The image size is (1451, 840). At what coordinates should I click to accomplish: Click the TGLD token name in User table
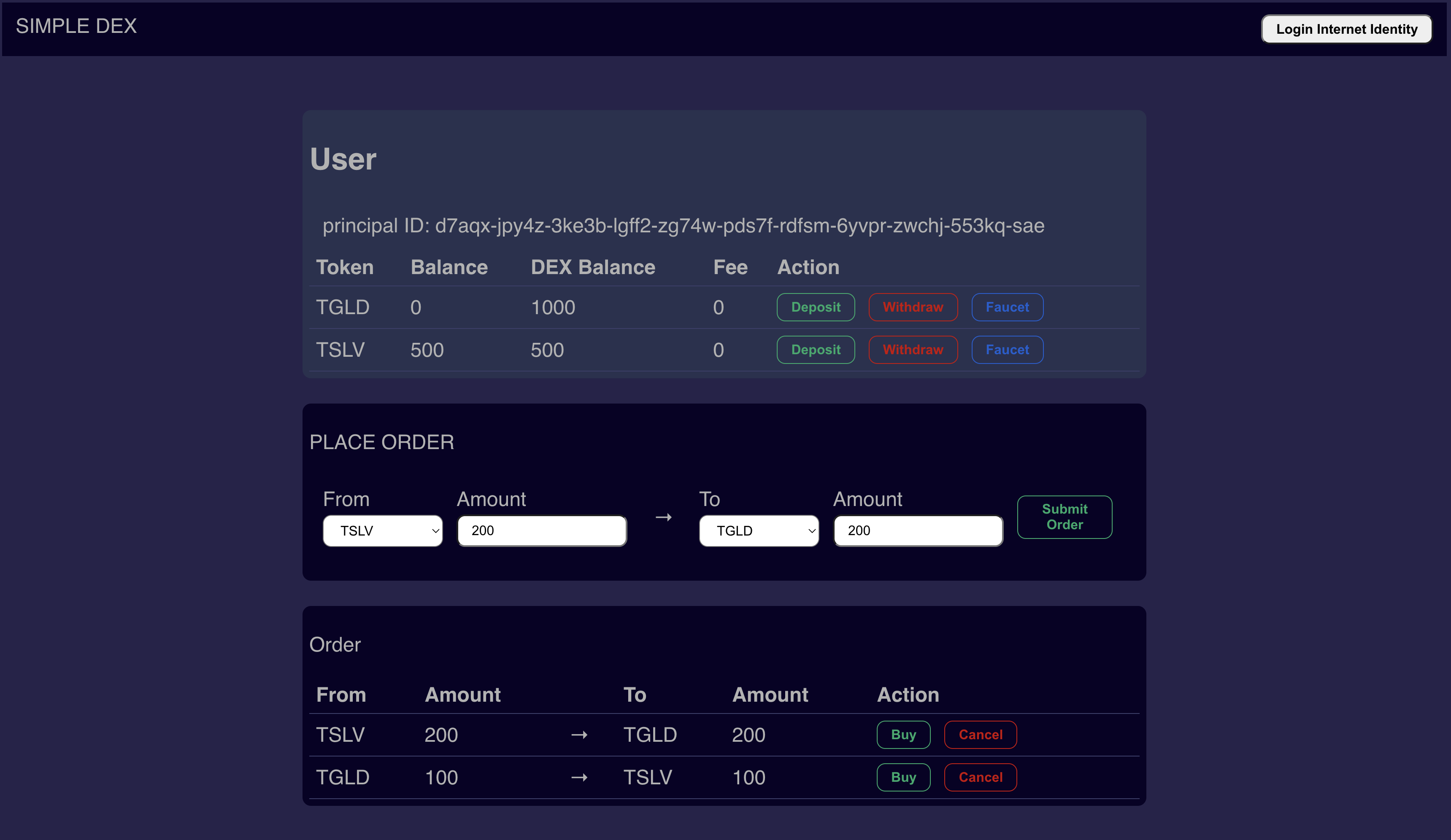pyautogui.click(x=343, y=307)
